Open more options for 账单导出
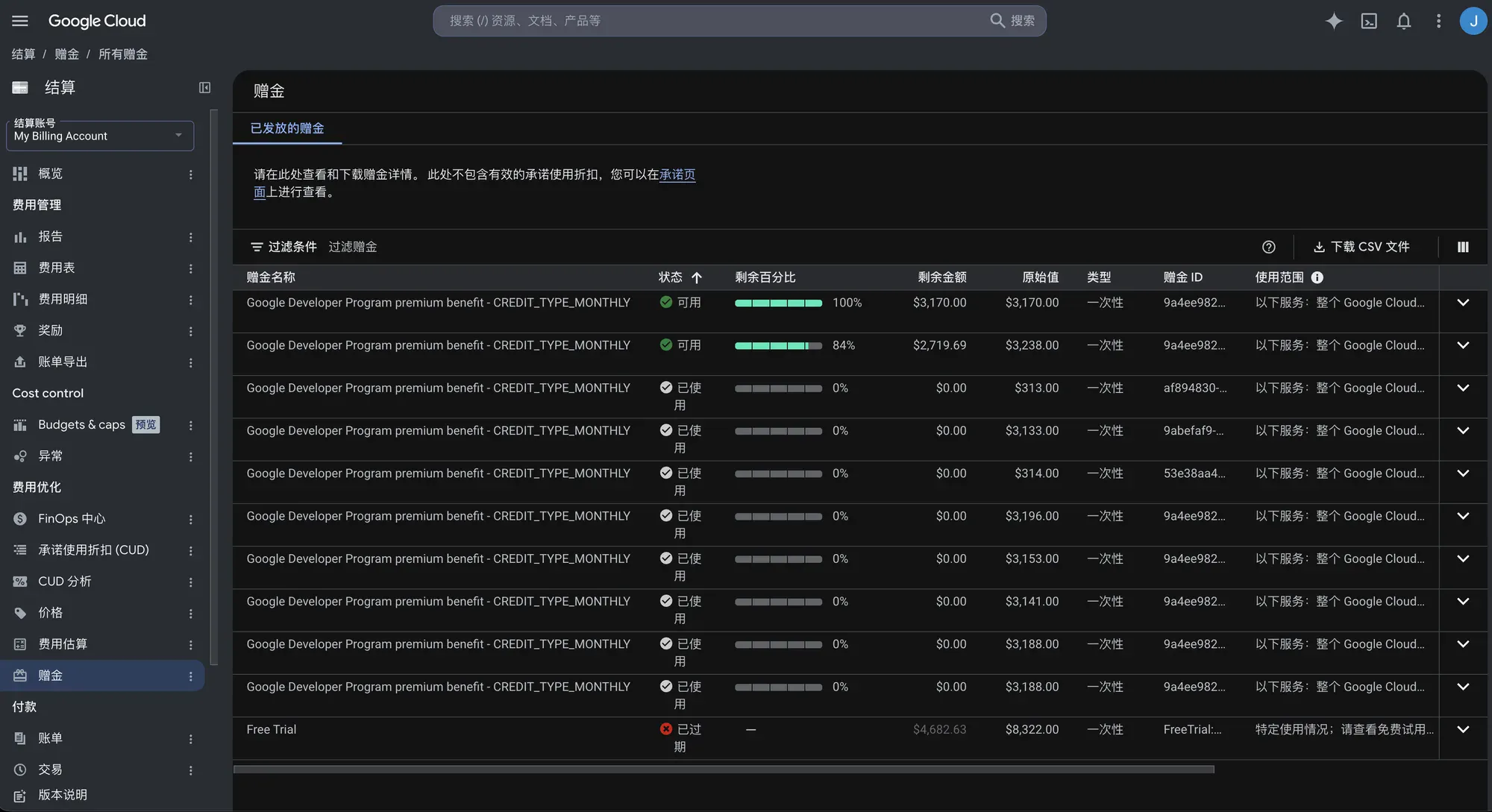 (x=191, y=362)
